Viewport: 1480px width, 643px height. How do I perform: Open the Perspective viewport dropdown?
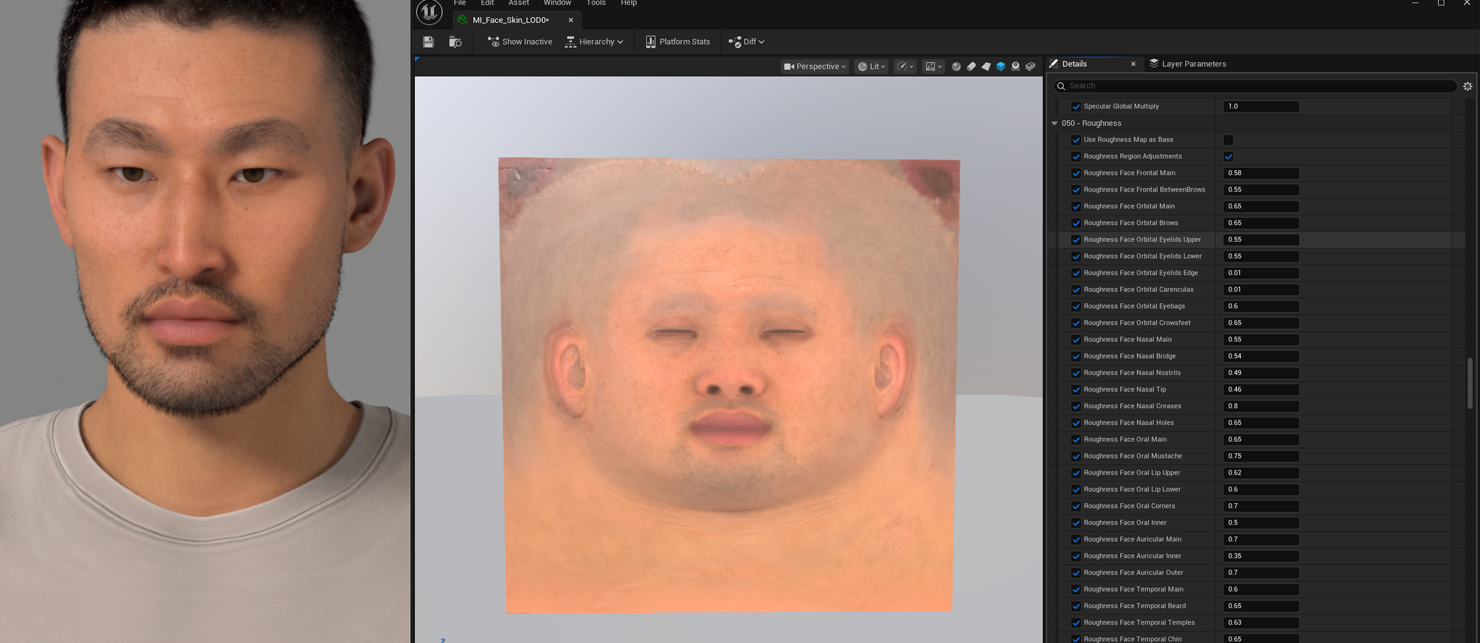[x=814, y=66]
